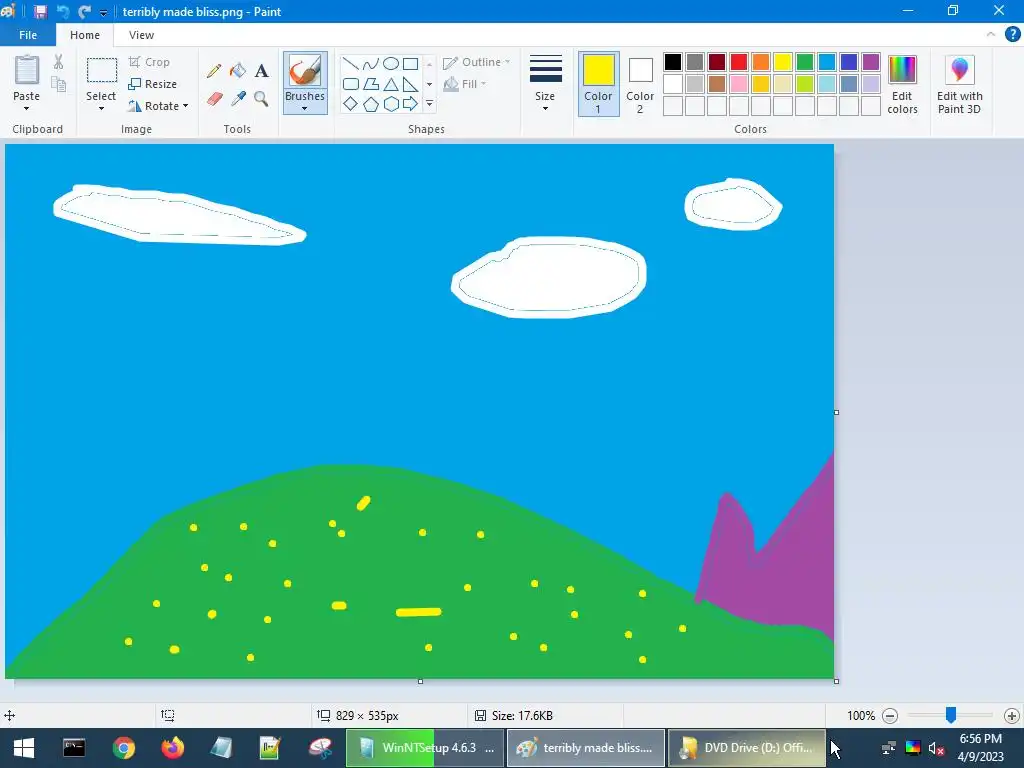The height and width of the screenshot is (768, 1024).
Task: Click the Cut scissors icon
Action: pos(59,62)
